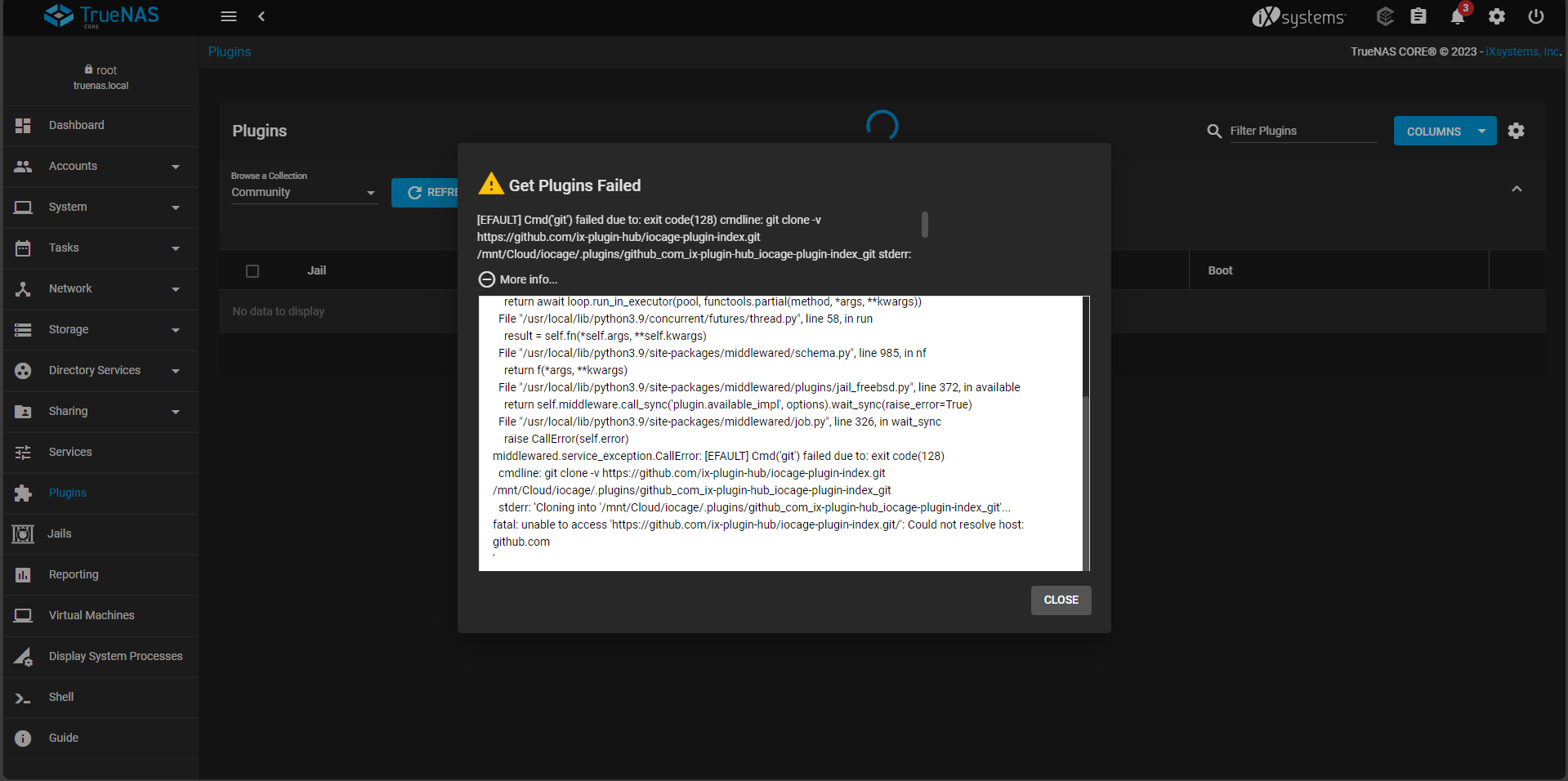Click the iXsystems logo

click(x=1298, y=16)
